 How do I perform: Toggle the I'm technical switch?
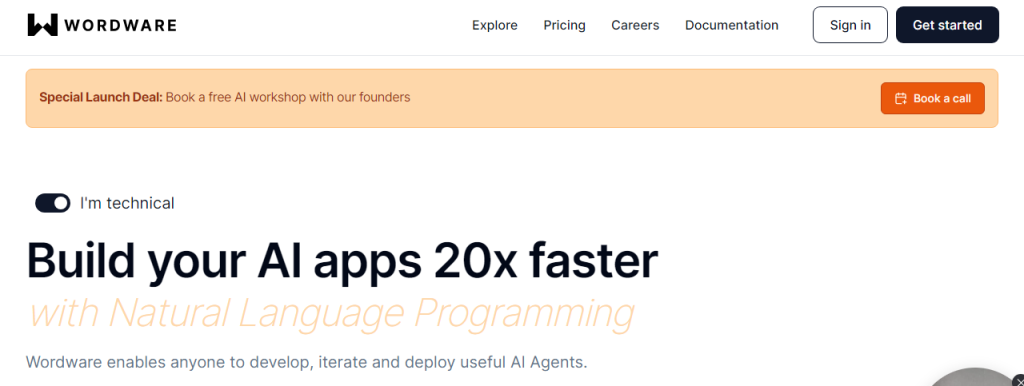52,203
